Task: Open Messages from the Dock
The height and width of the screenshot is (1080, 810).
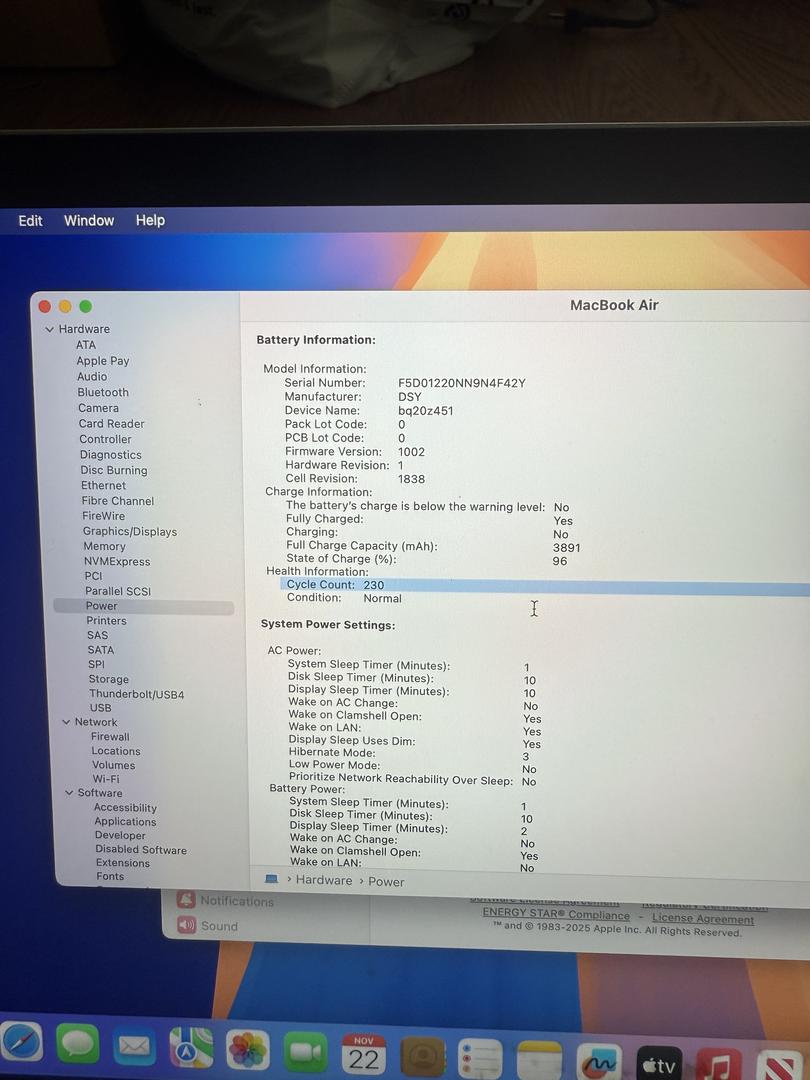Action: point(77,1045)
